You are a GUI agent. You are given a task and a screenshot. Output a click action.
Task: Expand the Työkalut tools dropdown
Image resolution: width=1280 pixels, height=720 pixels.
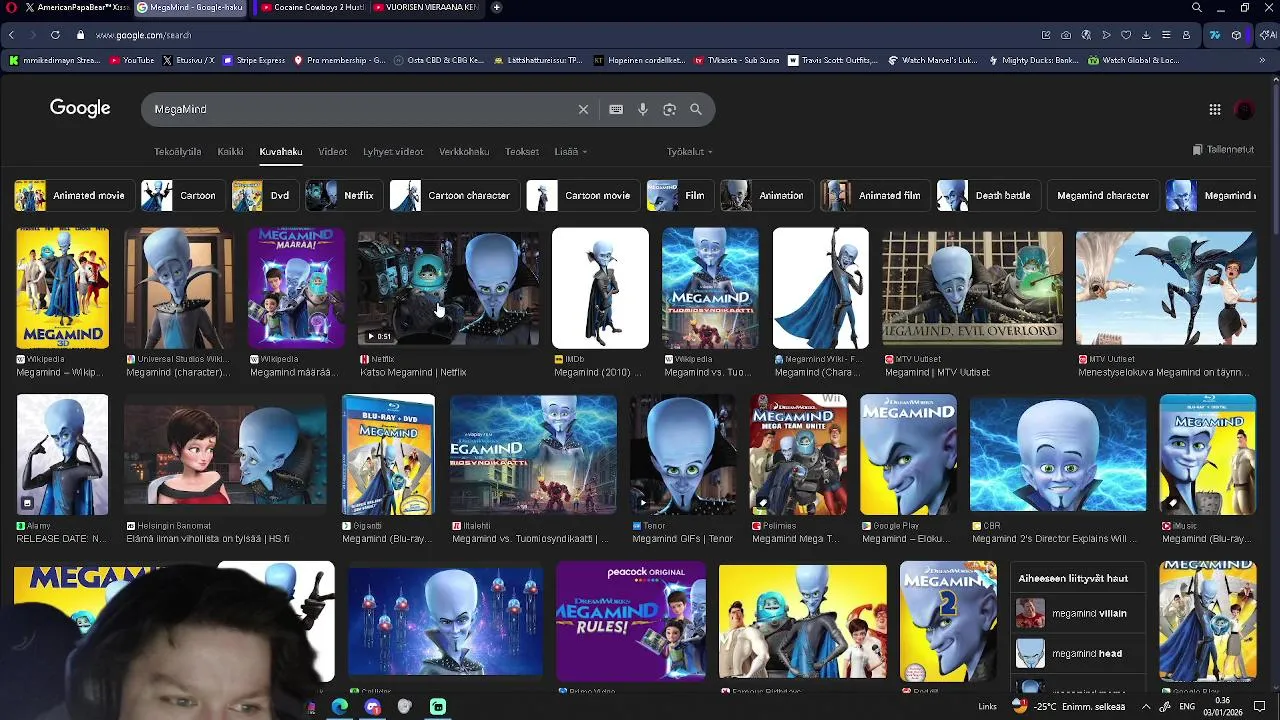[x=690, y=152]
